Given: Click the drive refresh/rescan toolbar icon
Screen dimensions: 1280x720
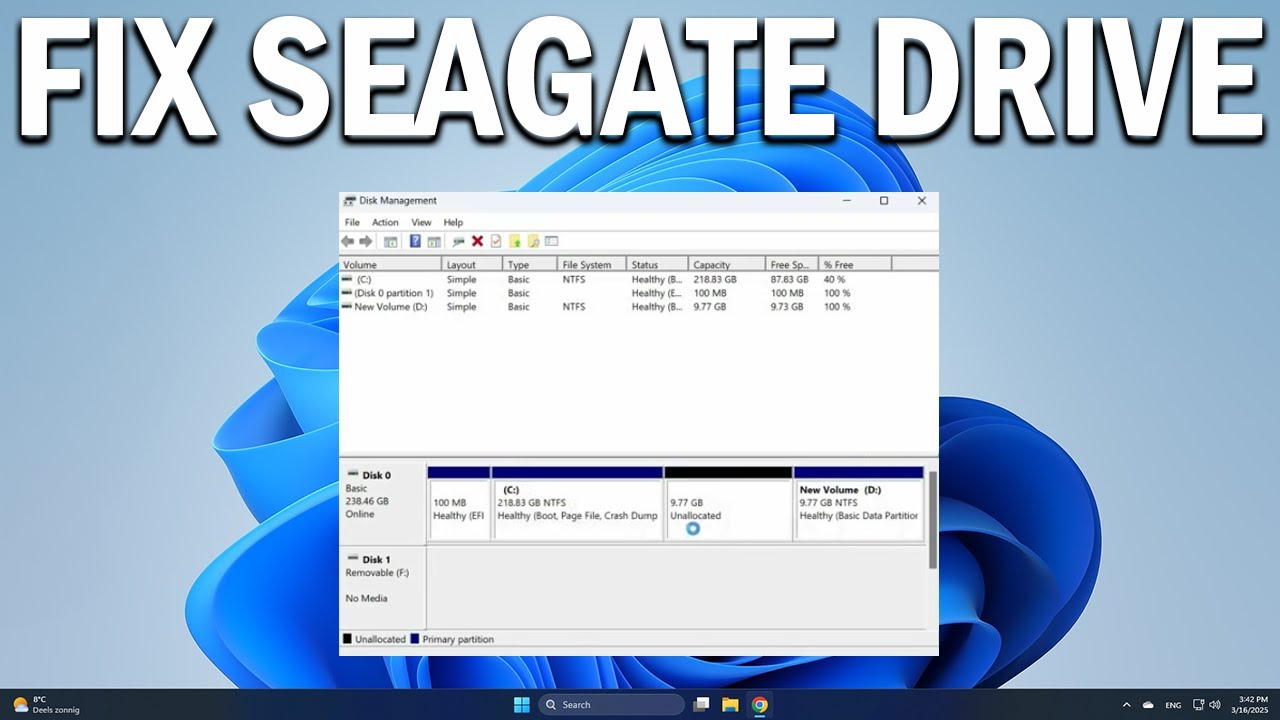Looking at the screenshot, I should pos(459,241).
